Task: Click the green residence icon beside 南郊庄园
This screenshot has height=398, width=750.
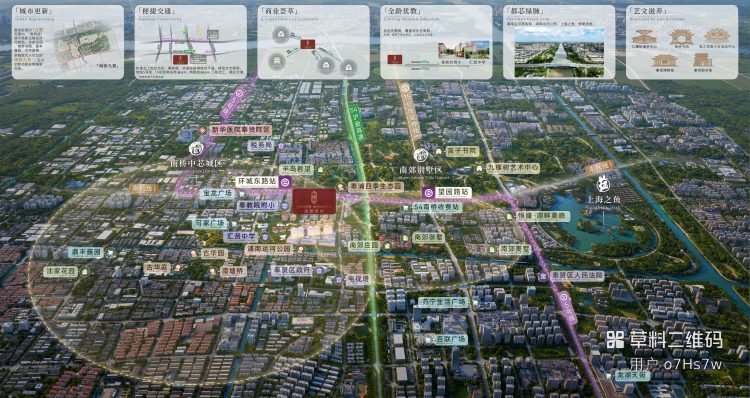Action: 387,246
